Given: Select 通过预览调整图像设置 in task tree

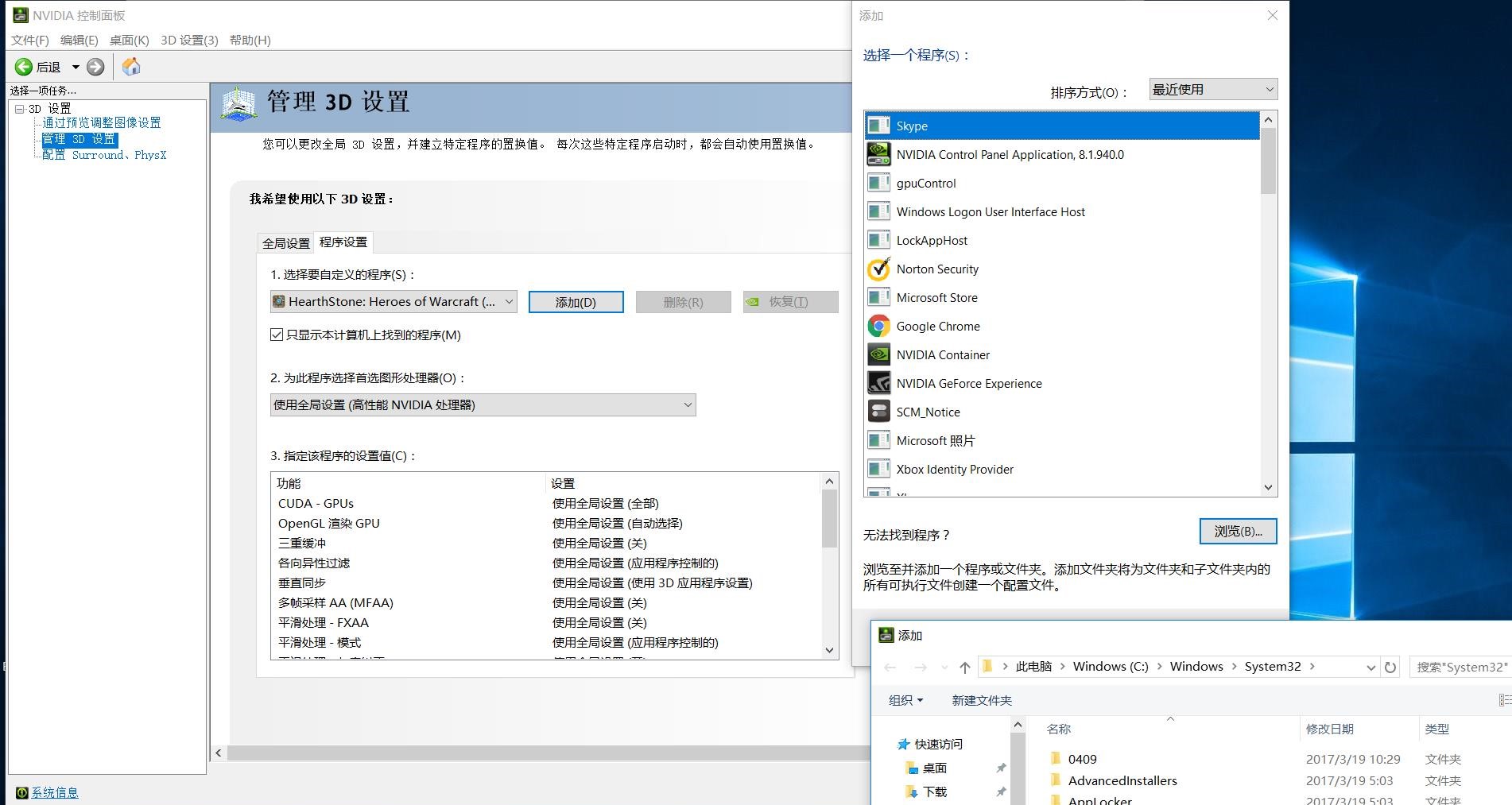Looking at the screenshot, I should [102, 122].
